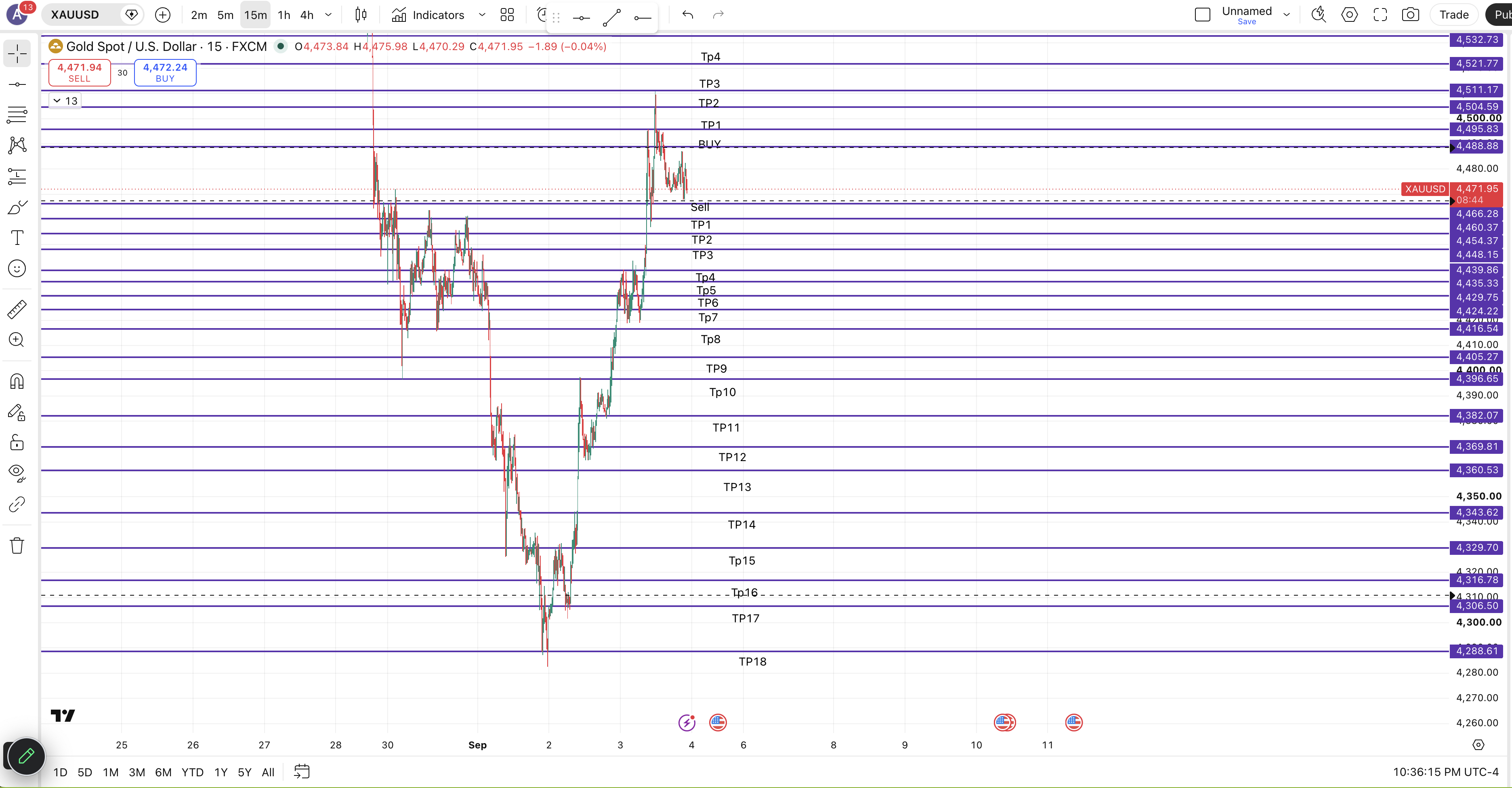Image resolution: width=1512 pixels, height=788 pixels.
Task: Open the Indicators dialog
Action: [428, 15]
